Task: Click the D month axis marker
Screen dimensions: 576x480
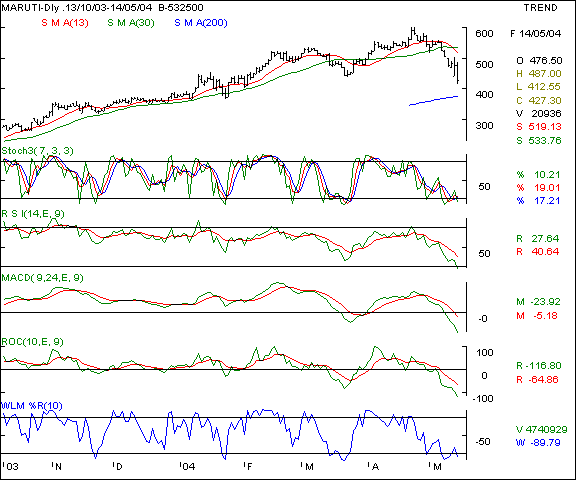Action: [118, 466]
